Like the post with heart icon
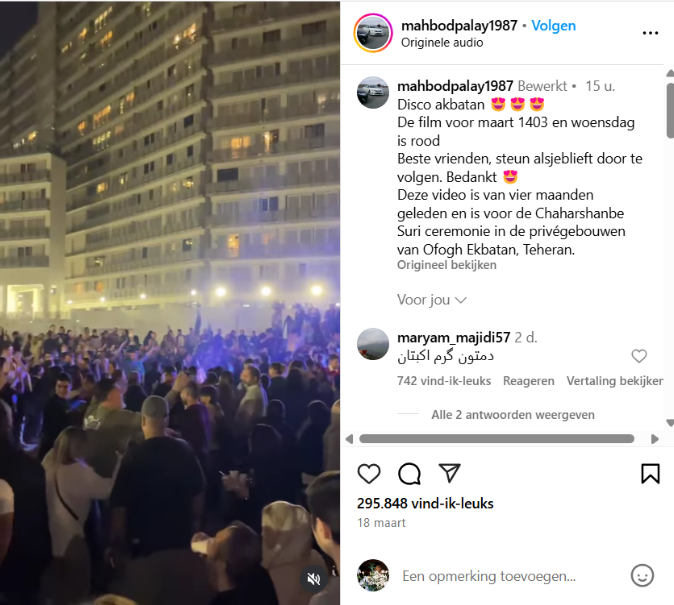Screen dimensions: 674x605 tap(369, 473)
